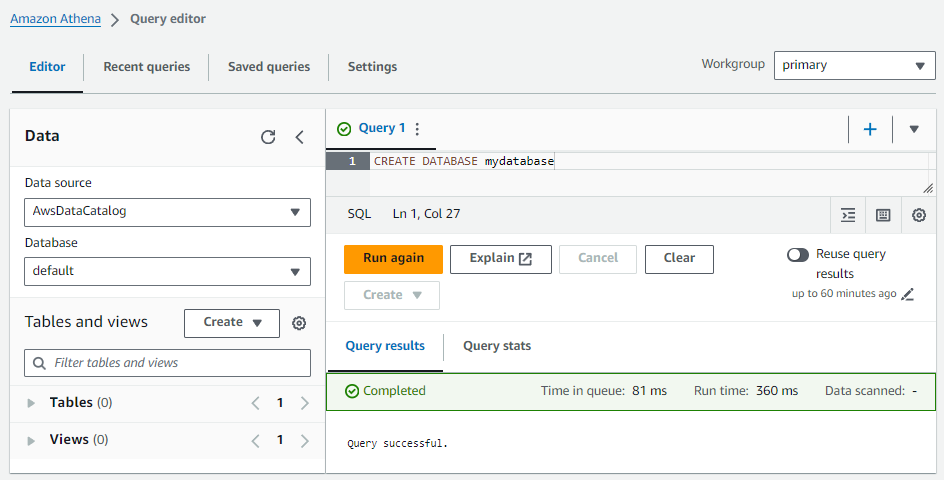Toggle Reuse query results switch

[x=798, y=255]
